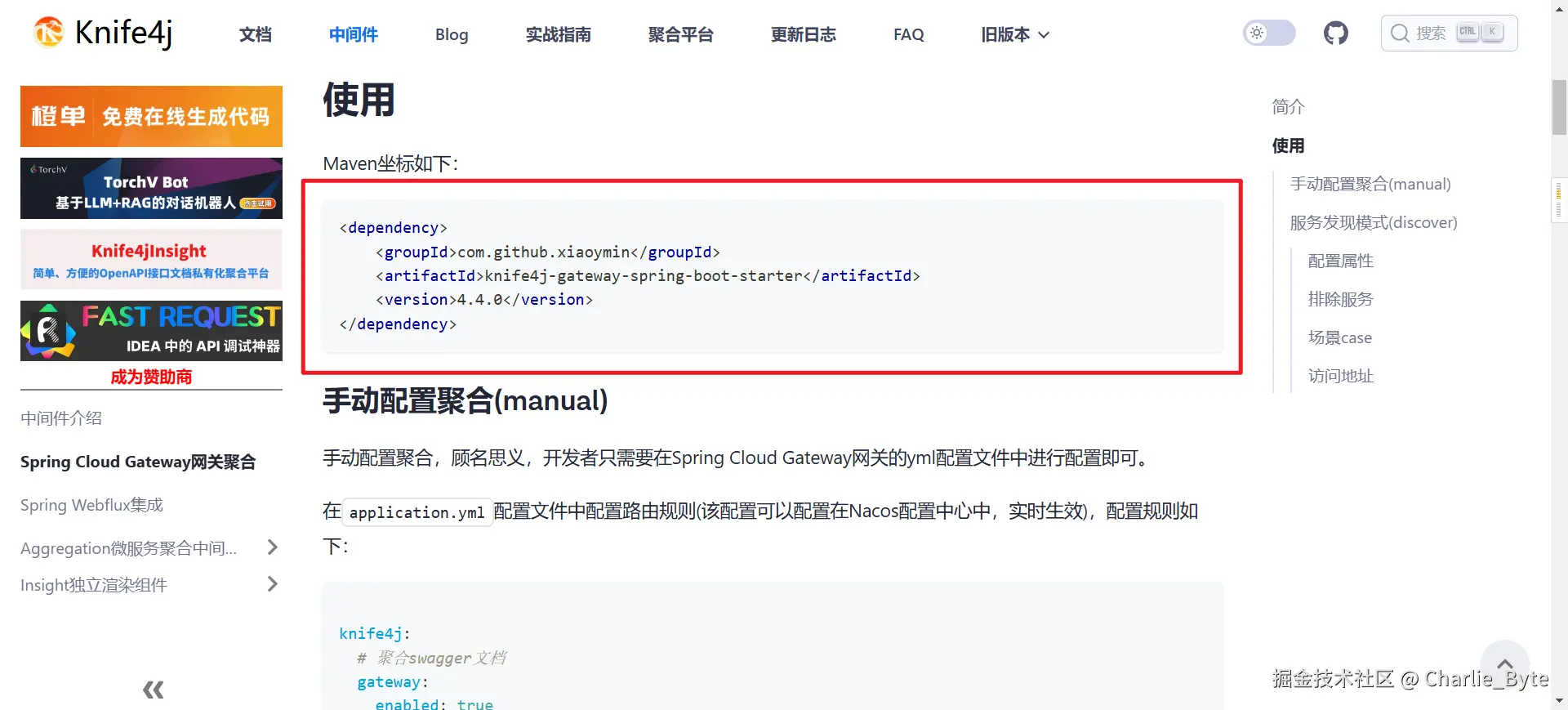Select the 中间件 nav tab
This screenshot has width=1568, height=710.
click(354, 34)
